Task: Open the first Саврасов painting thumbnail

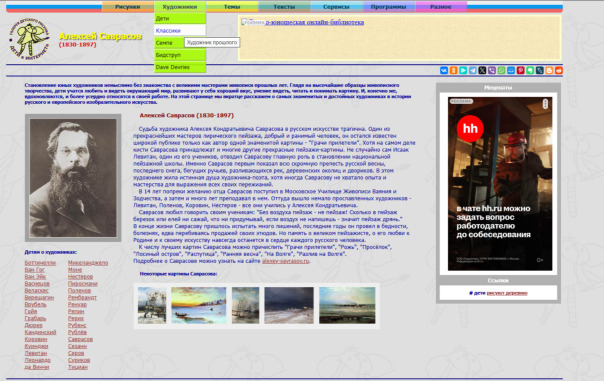Action: click(152, 305)
